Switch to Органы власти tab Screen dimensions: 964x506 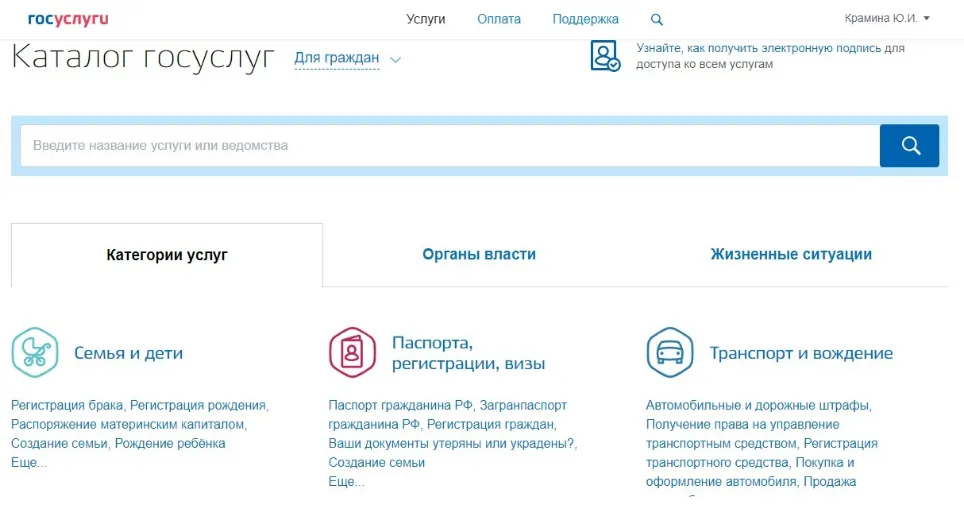[x=479, y=255]
